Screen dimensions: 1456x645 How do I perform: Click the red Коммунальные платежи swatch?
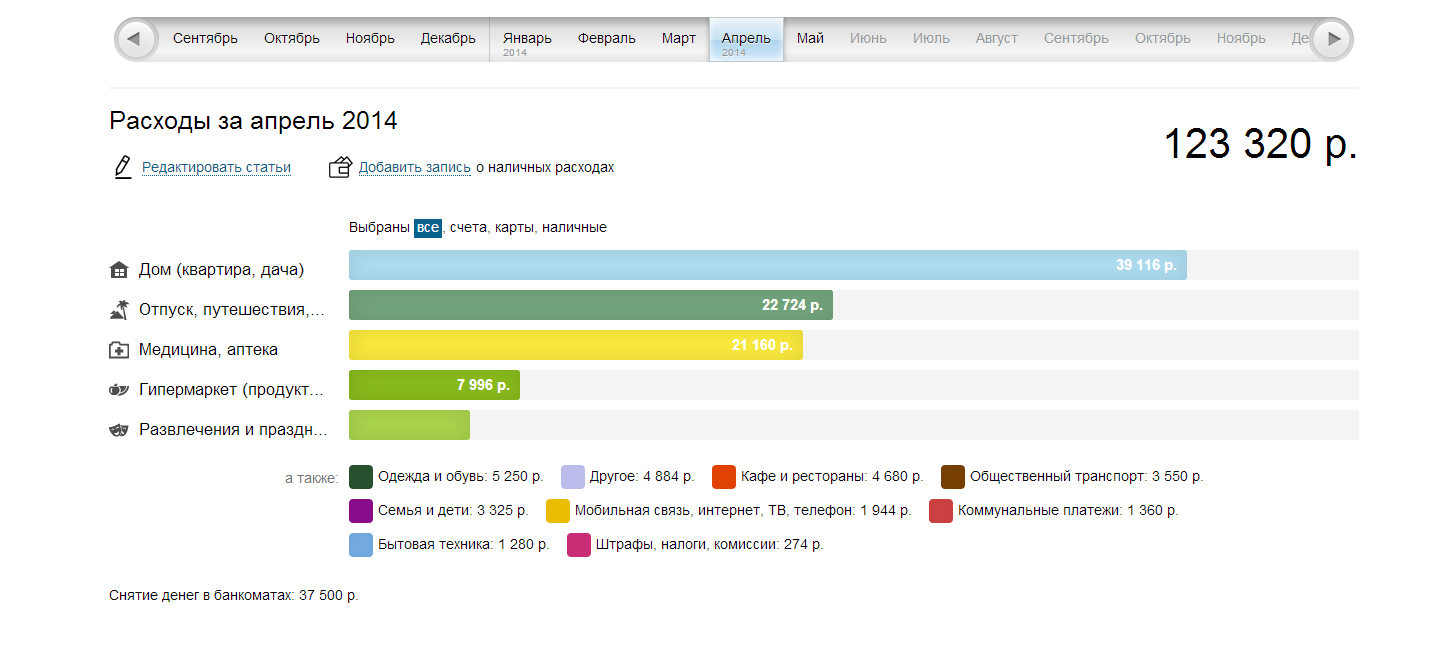(x=941, y=511)
